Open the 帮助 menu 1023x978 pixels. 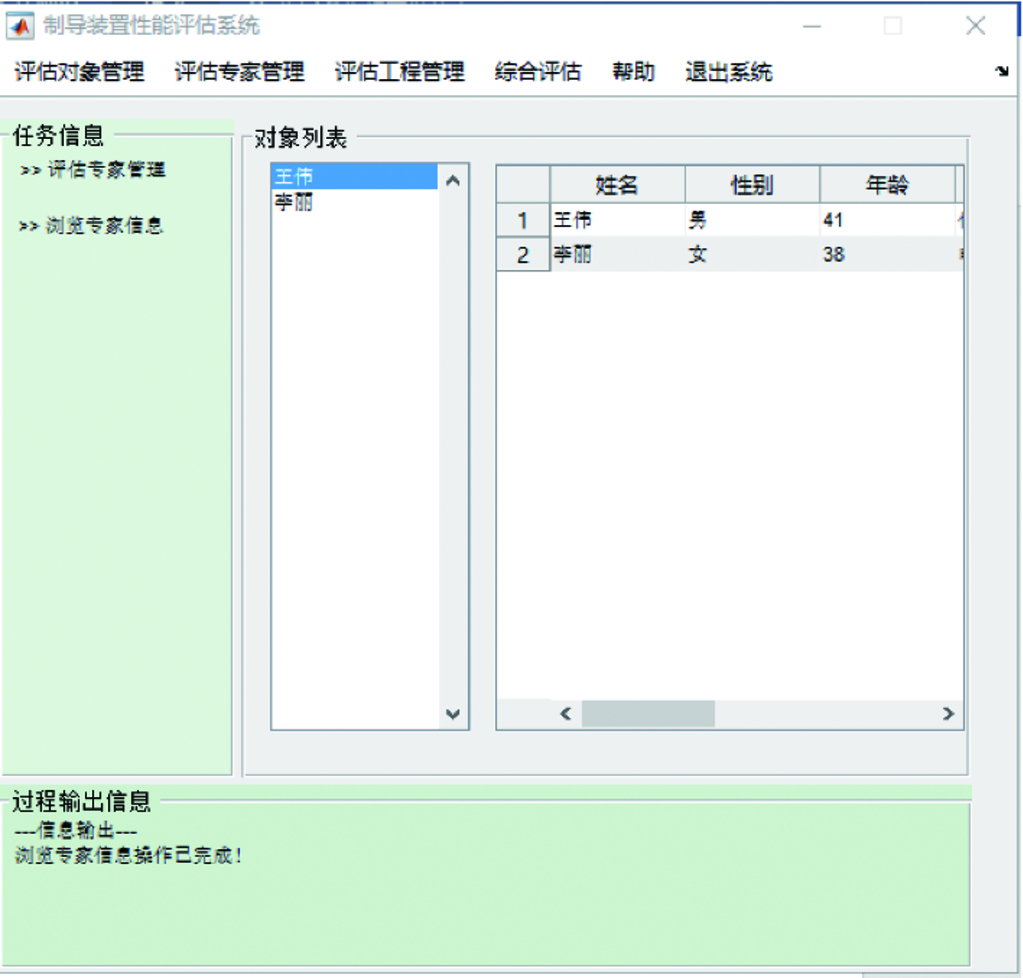tap(634, 72)
